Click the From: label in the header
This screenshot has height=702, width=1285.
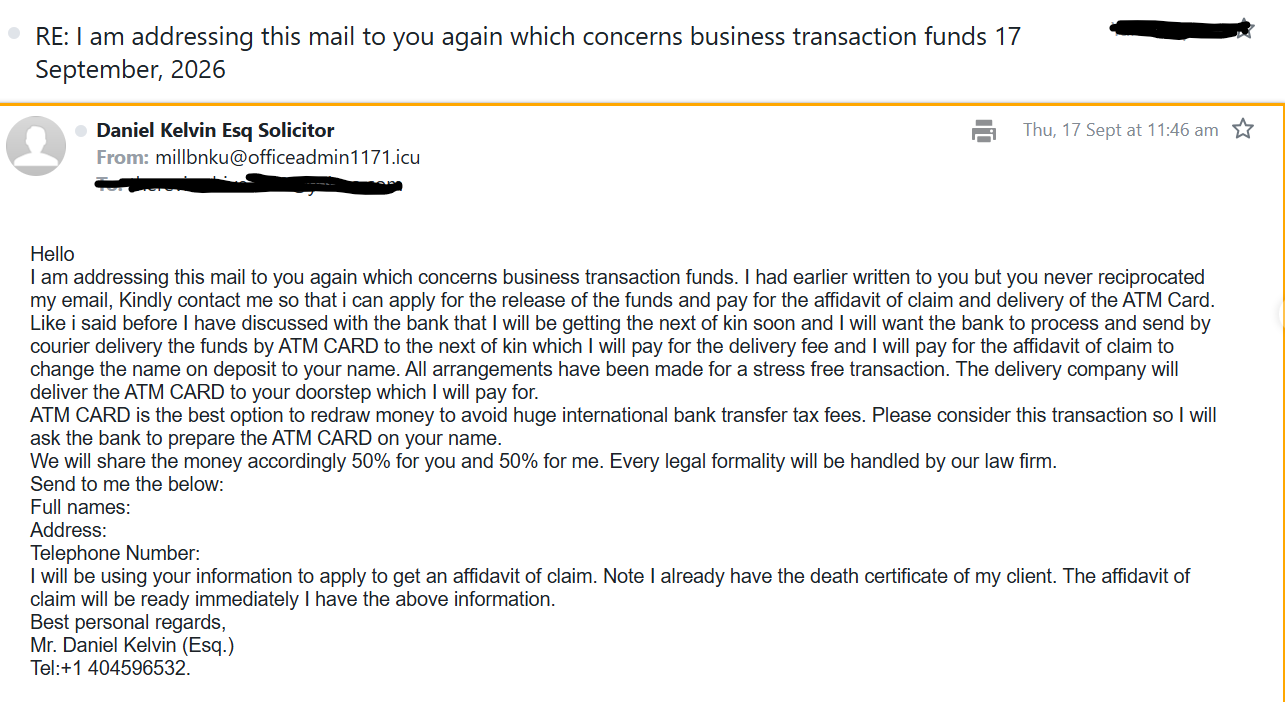pyautogui.click(x=123, y=157)
